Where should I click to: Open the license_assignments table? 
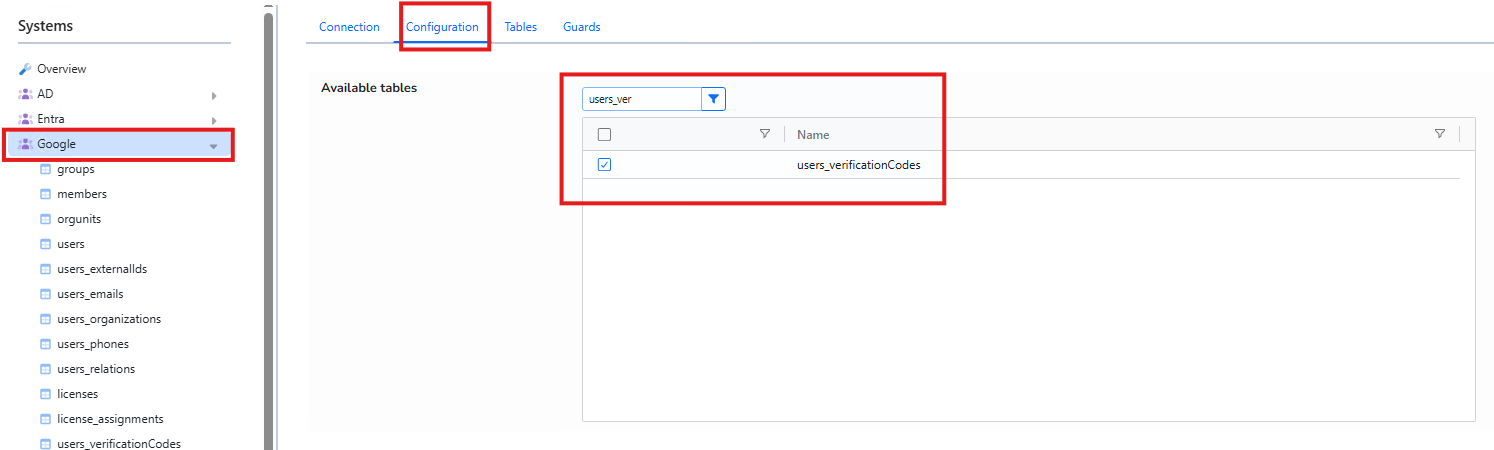[110, 419]
